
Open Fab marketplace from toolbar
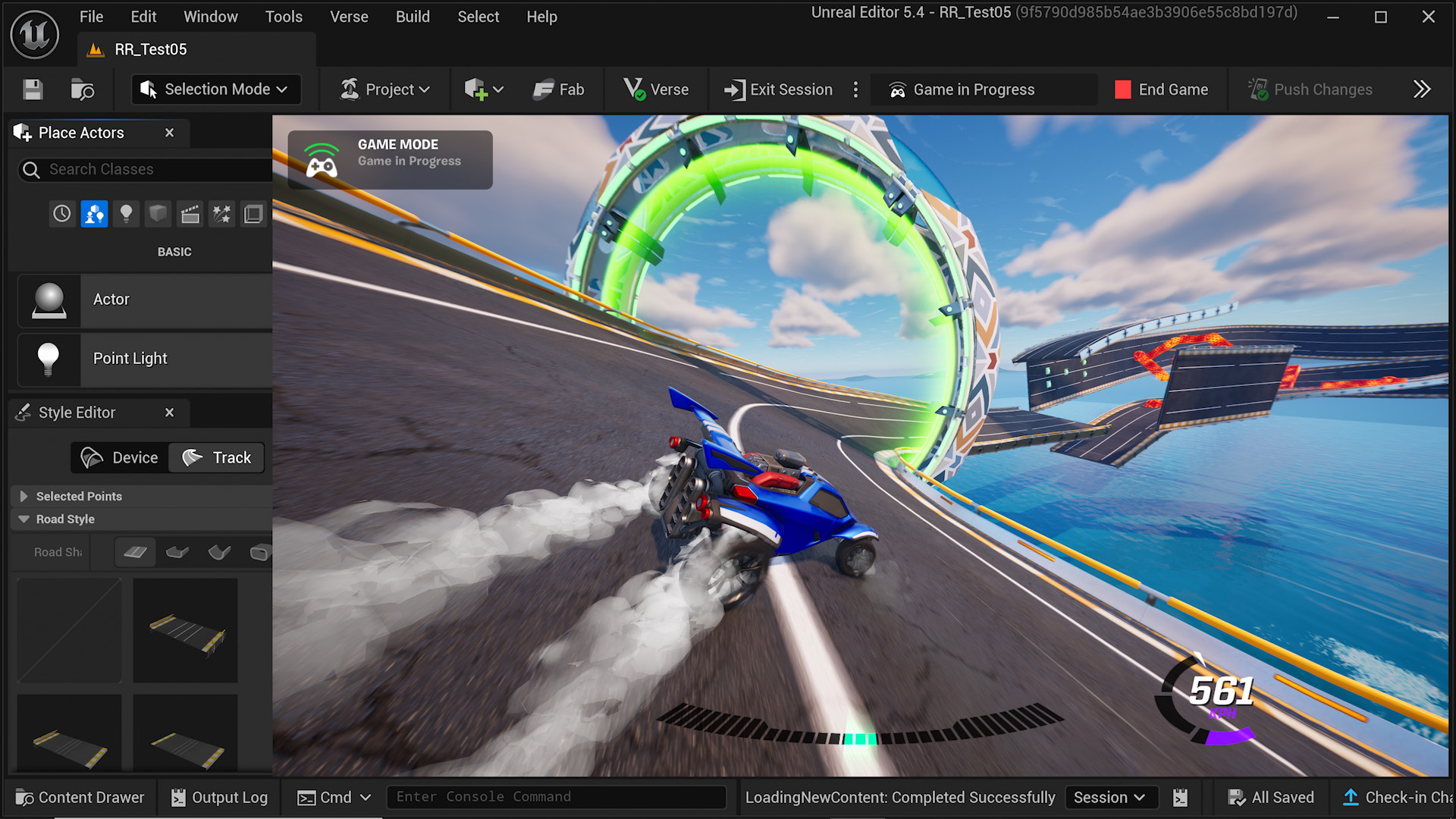click(x=559, y=89)
